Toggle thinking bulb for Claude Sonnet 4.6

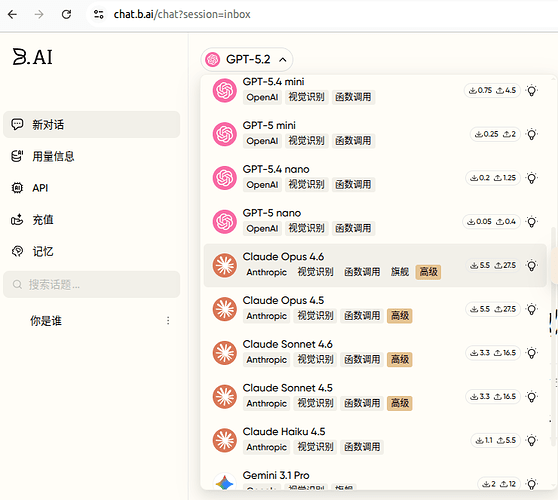click(532, 353)
